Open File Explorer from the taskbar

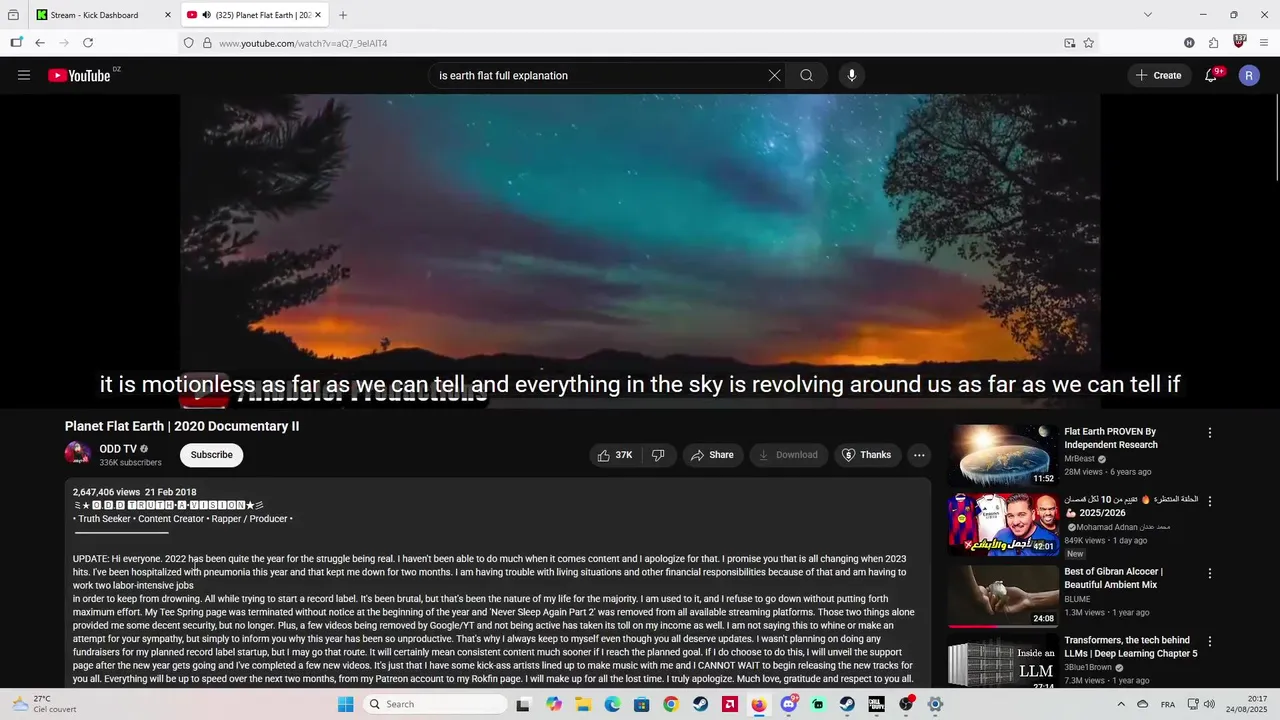click(583, 704)
